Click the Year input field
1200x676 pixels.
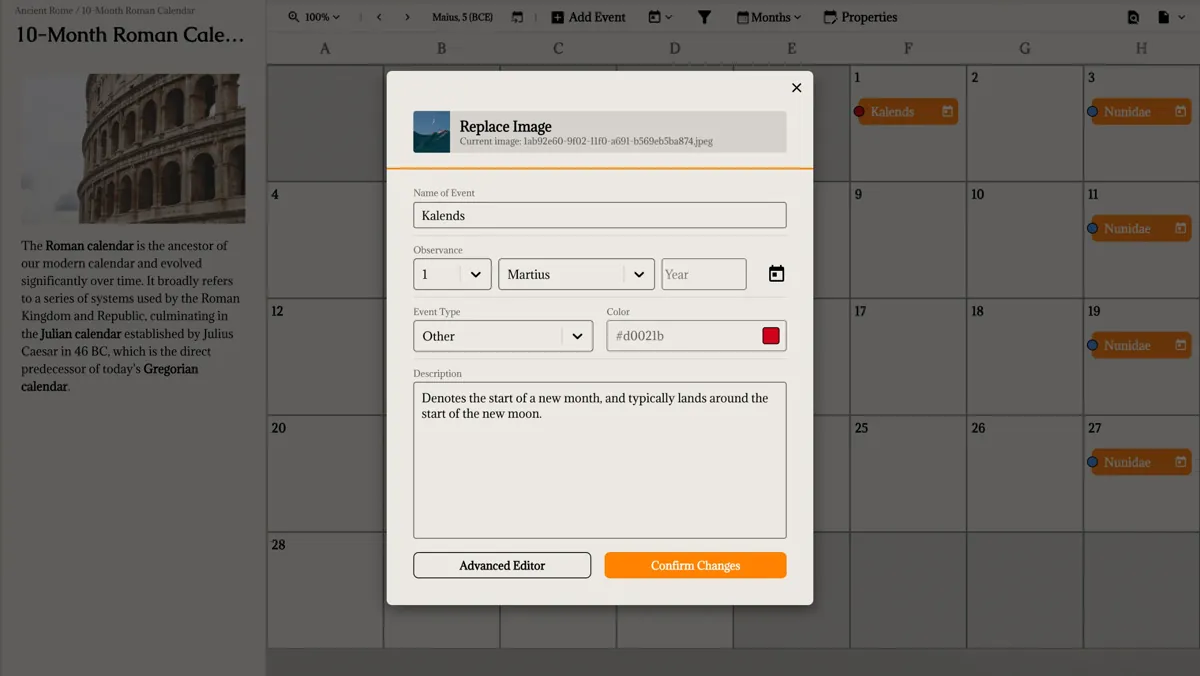(x=704, y=274)
